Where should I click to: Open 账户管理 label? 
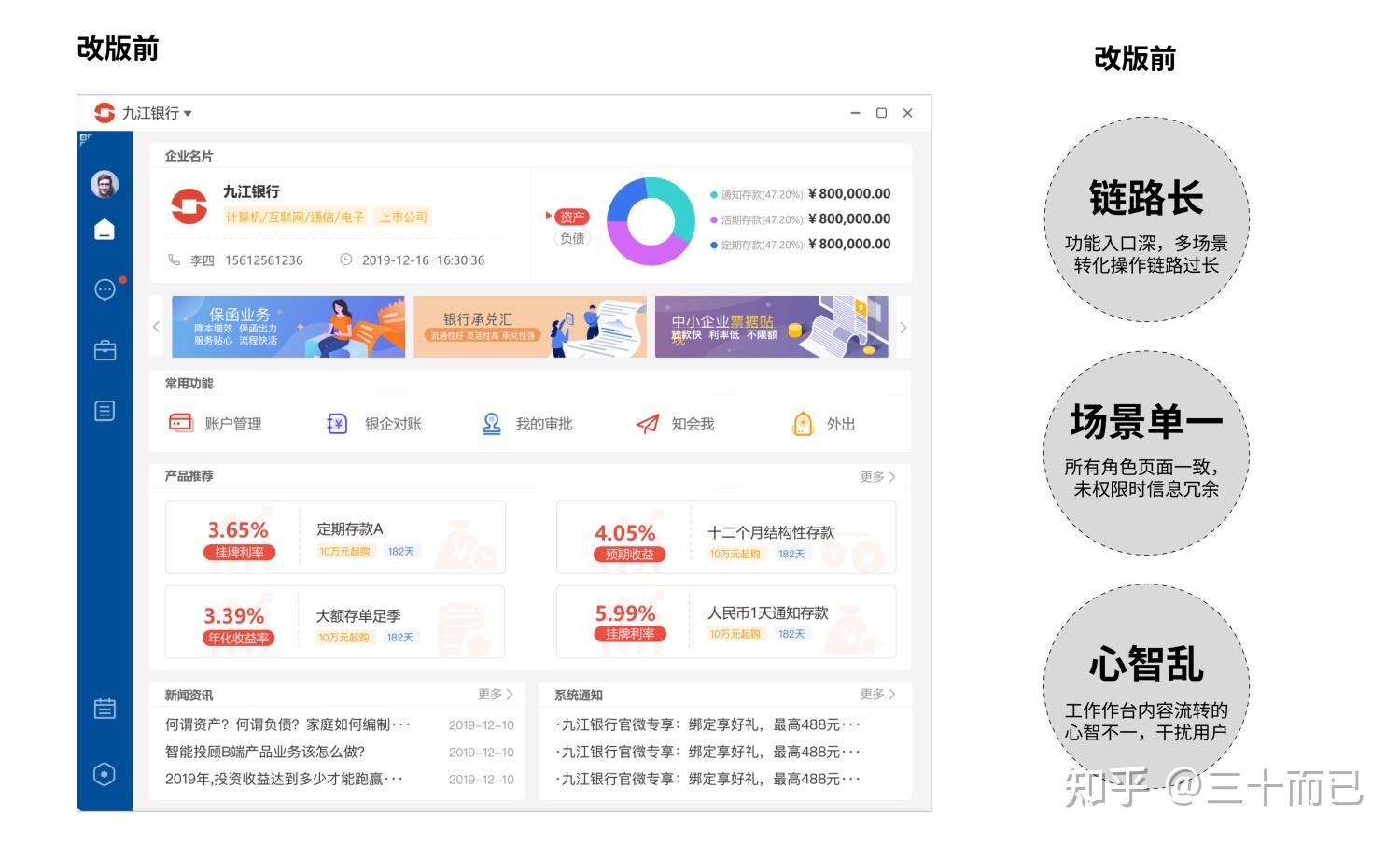[233, 424]
